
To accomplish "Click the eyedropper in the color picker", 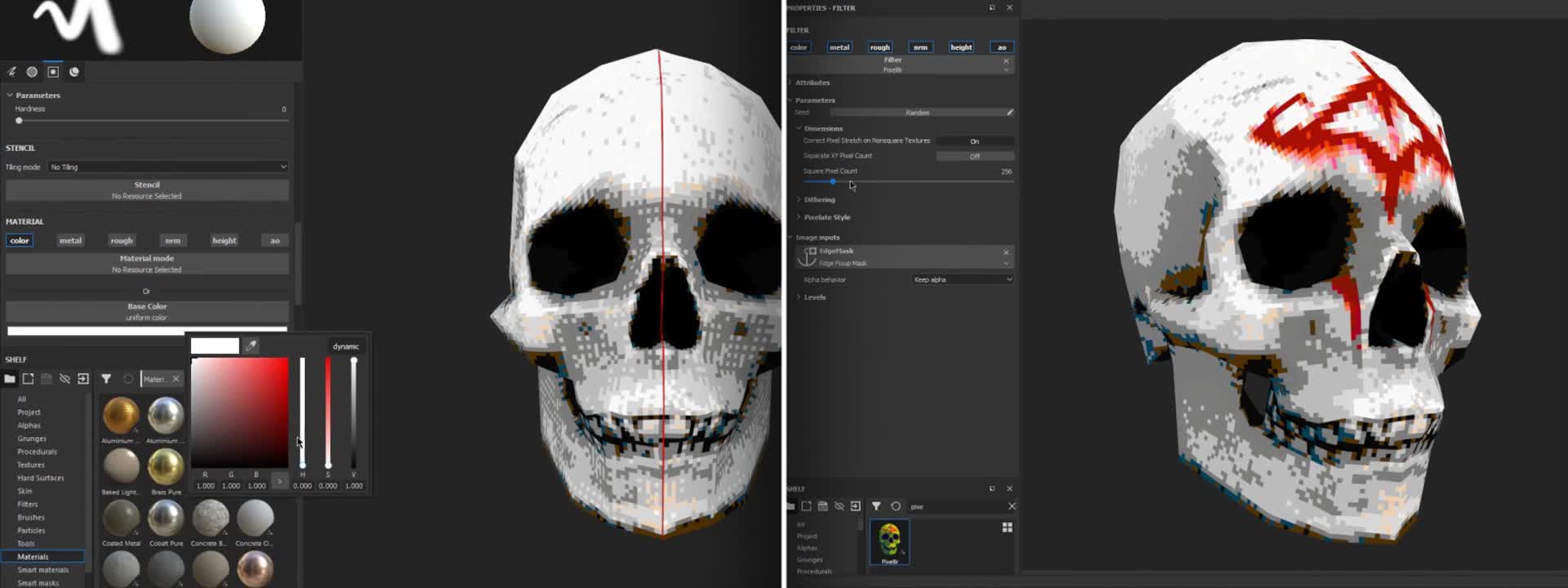I will click(252, 346).
